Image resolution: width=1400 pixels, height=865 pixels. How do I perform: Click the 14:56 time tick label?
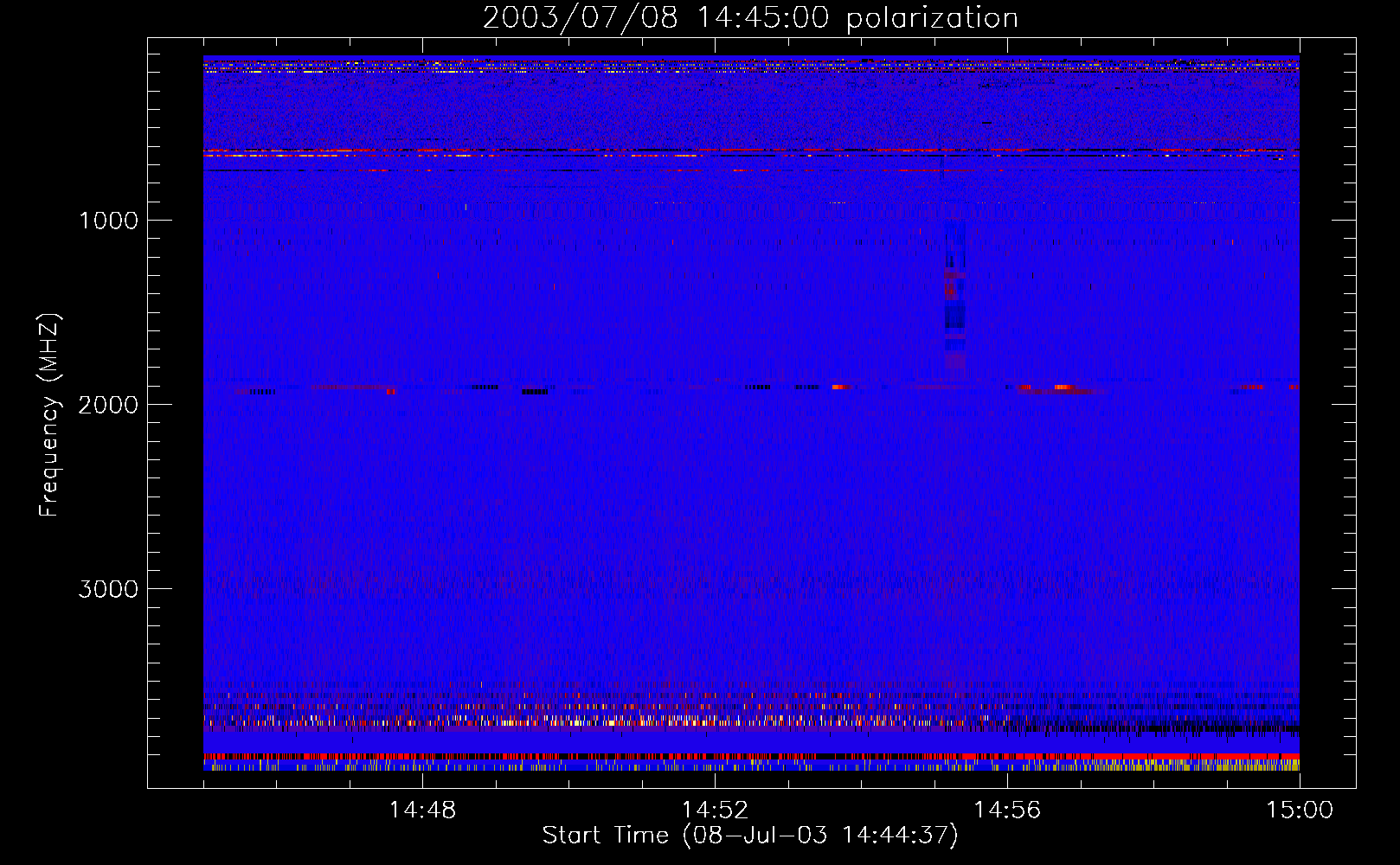point(1007,811)
